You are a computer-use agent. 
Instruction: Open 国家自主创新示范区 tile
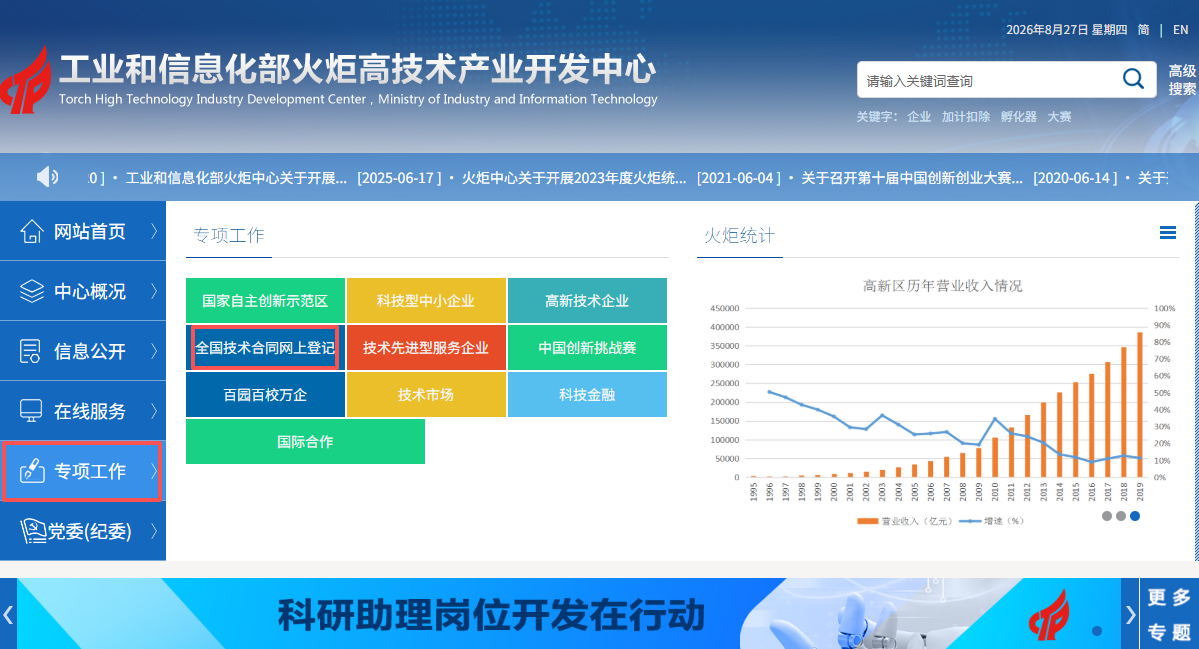point(265,300)
